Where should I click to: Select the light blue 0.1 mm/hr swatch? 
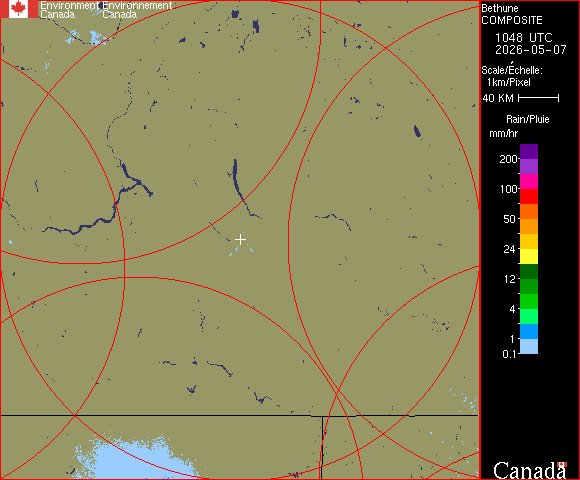click(x=529, y=347)
